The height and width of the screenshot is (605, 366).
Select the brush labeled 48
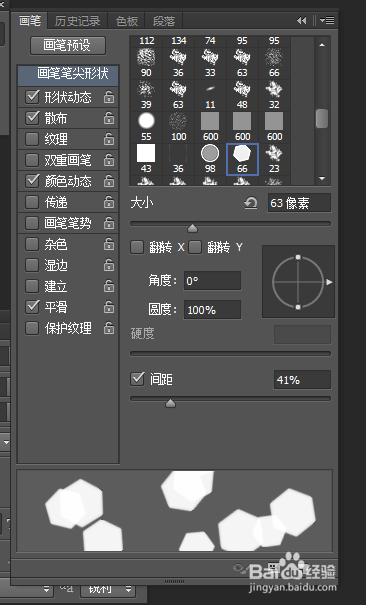click(242, 95)
